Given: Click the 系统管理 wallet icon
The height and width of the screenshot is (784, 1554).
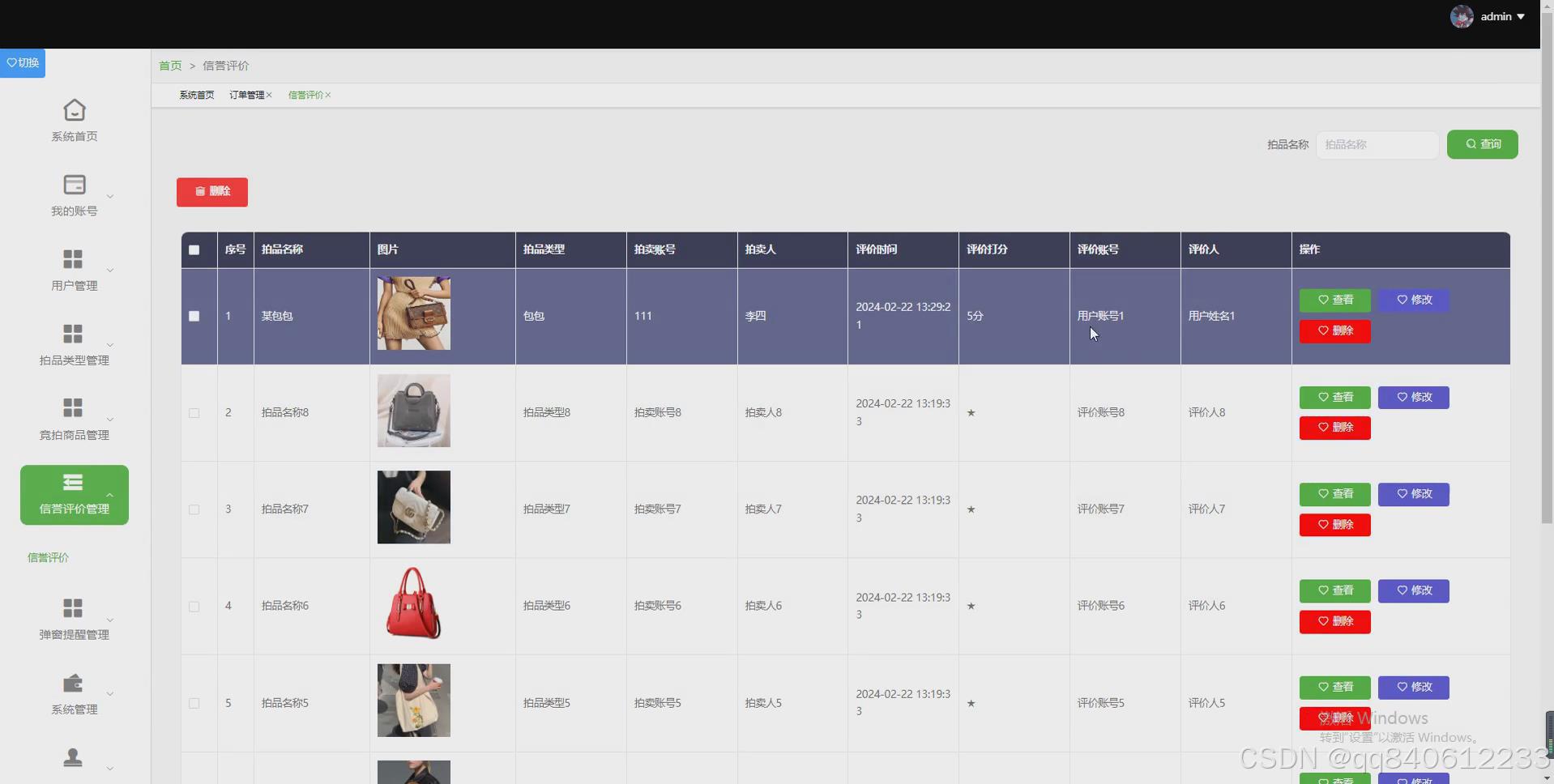Looking at the screenshot, I should (x=73, y=683).
